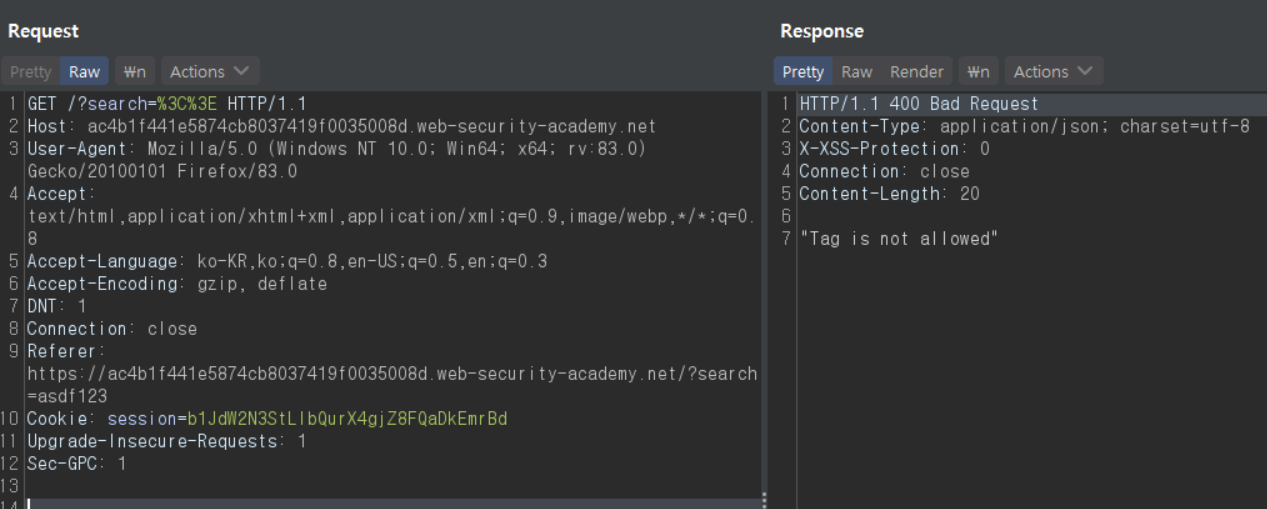Click the Referer URL in the request

click(x=391, y=374)
